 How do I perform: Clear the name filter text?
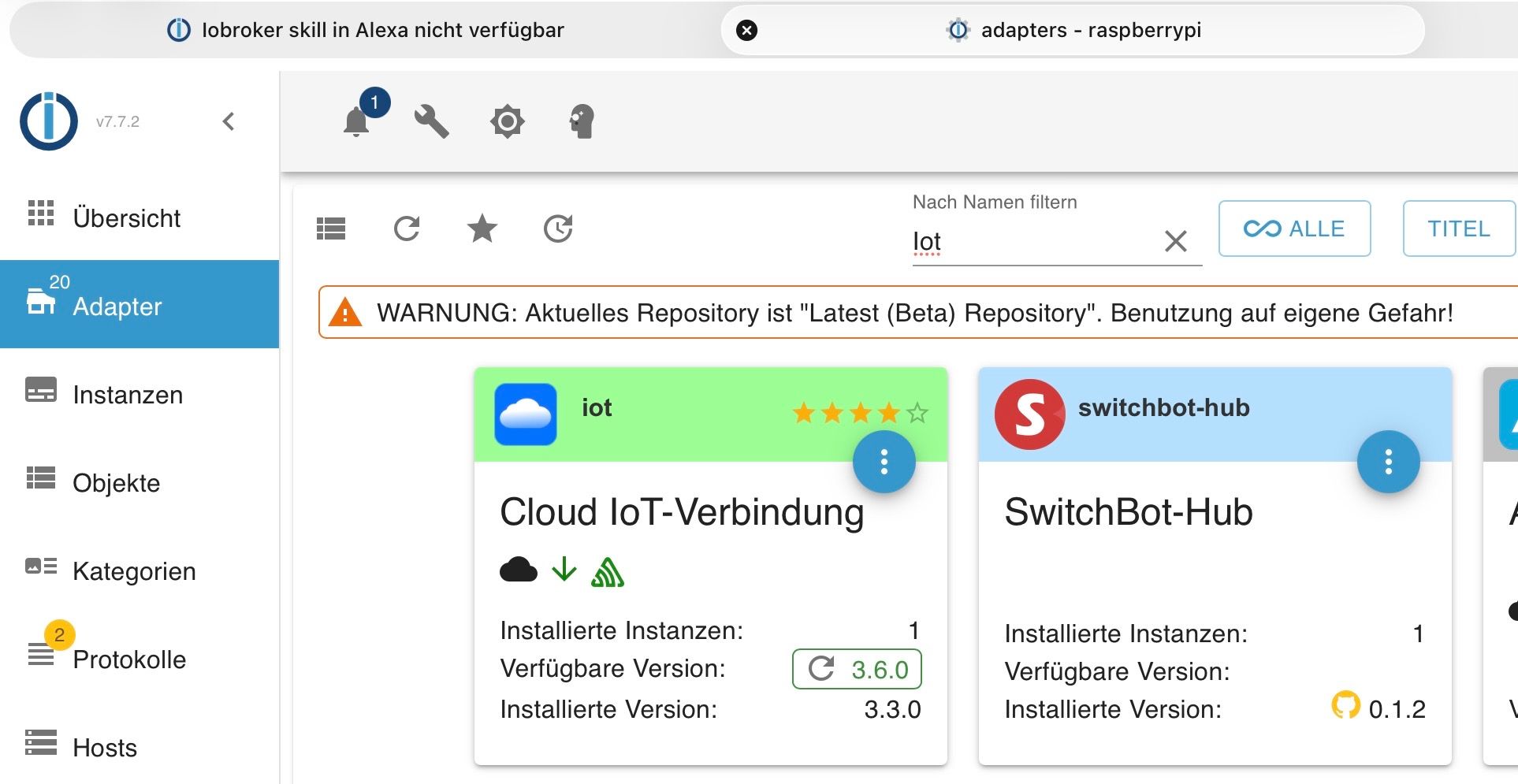point(1175,241)
